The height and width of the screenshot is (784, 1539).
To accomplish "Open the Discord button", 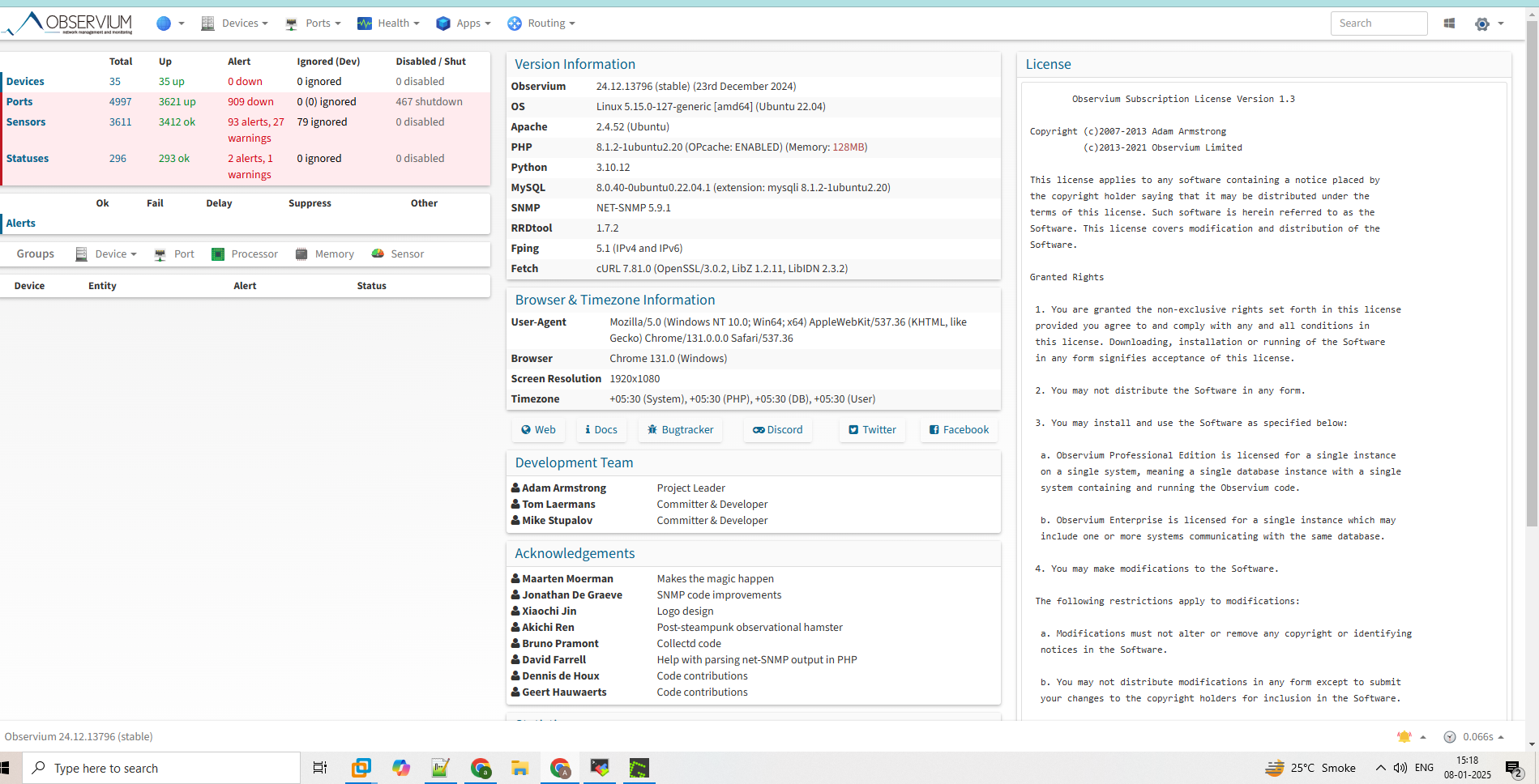I will point(777,429).
